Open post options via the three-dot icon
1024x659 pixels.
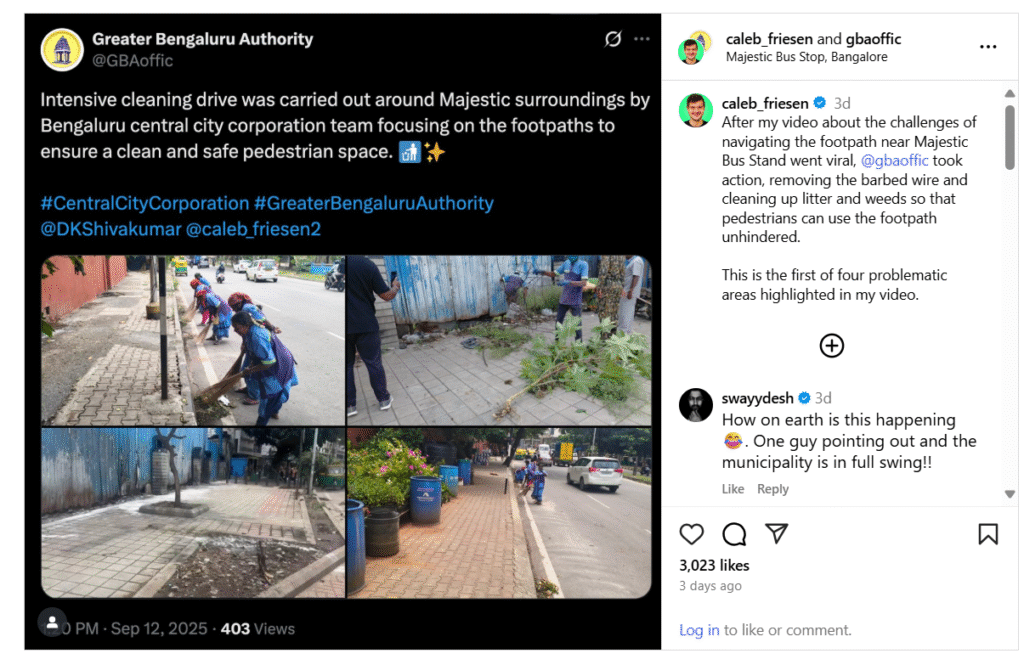988,46
